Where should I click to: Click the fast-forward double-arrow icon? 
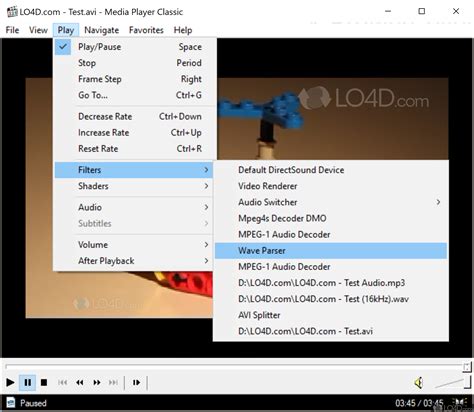97,382
